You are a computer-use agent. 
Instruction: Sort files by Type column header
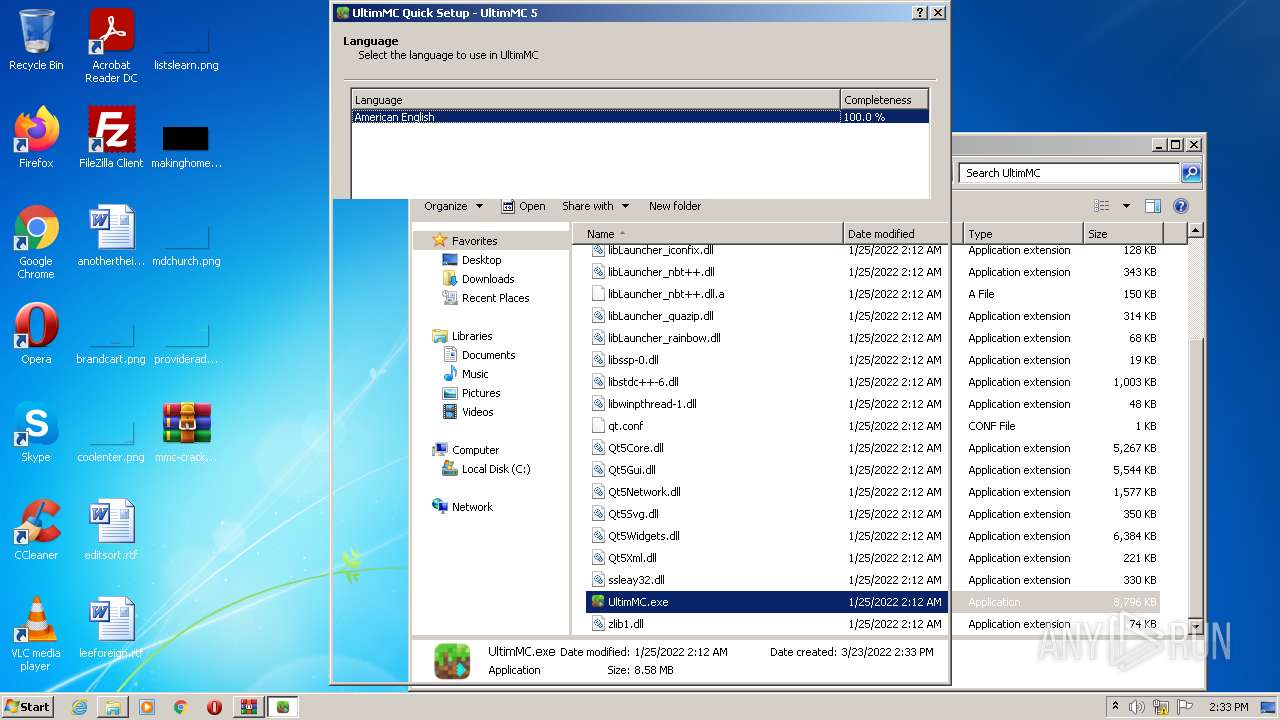pyautogui.click(x=1023, y=234)
